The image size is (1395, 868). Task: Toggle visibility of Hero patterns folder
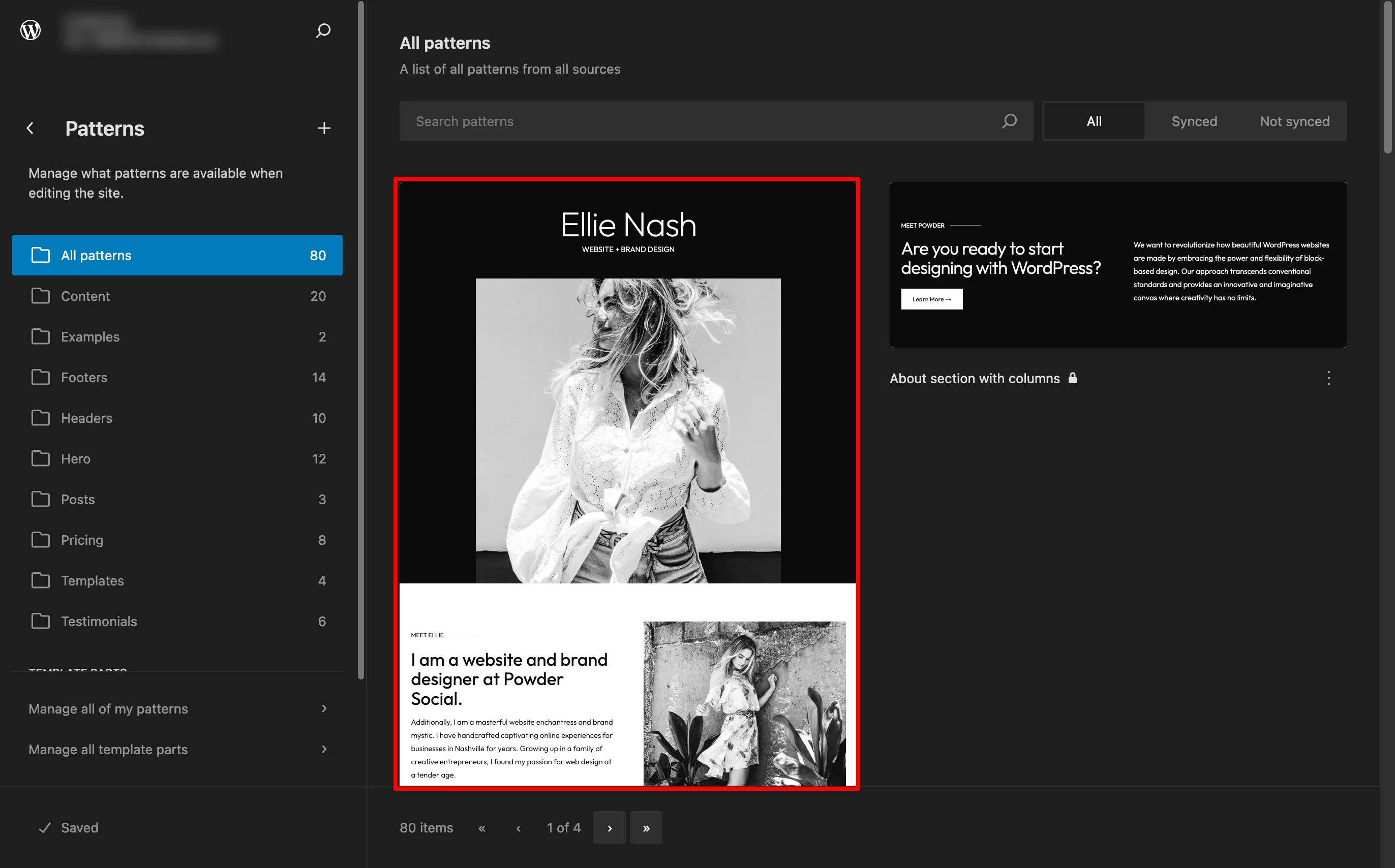click(x=177, y=458)
